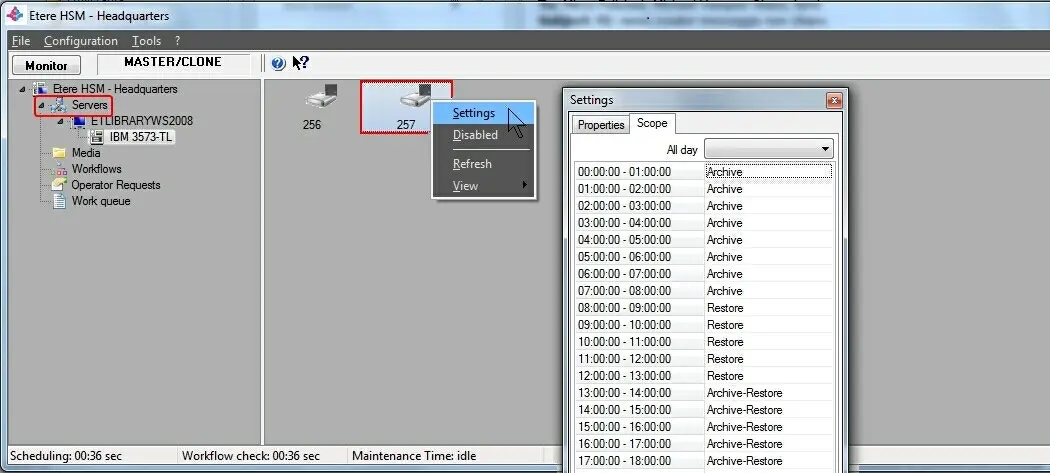Open the Work queue tree item

click(x=100, y=201)
